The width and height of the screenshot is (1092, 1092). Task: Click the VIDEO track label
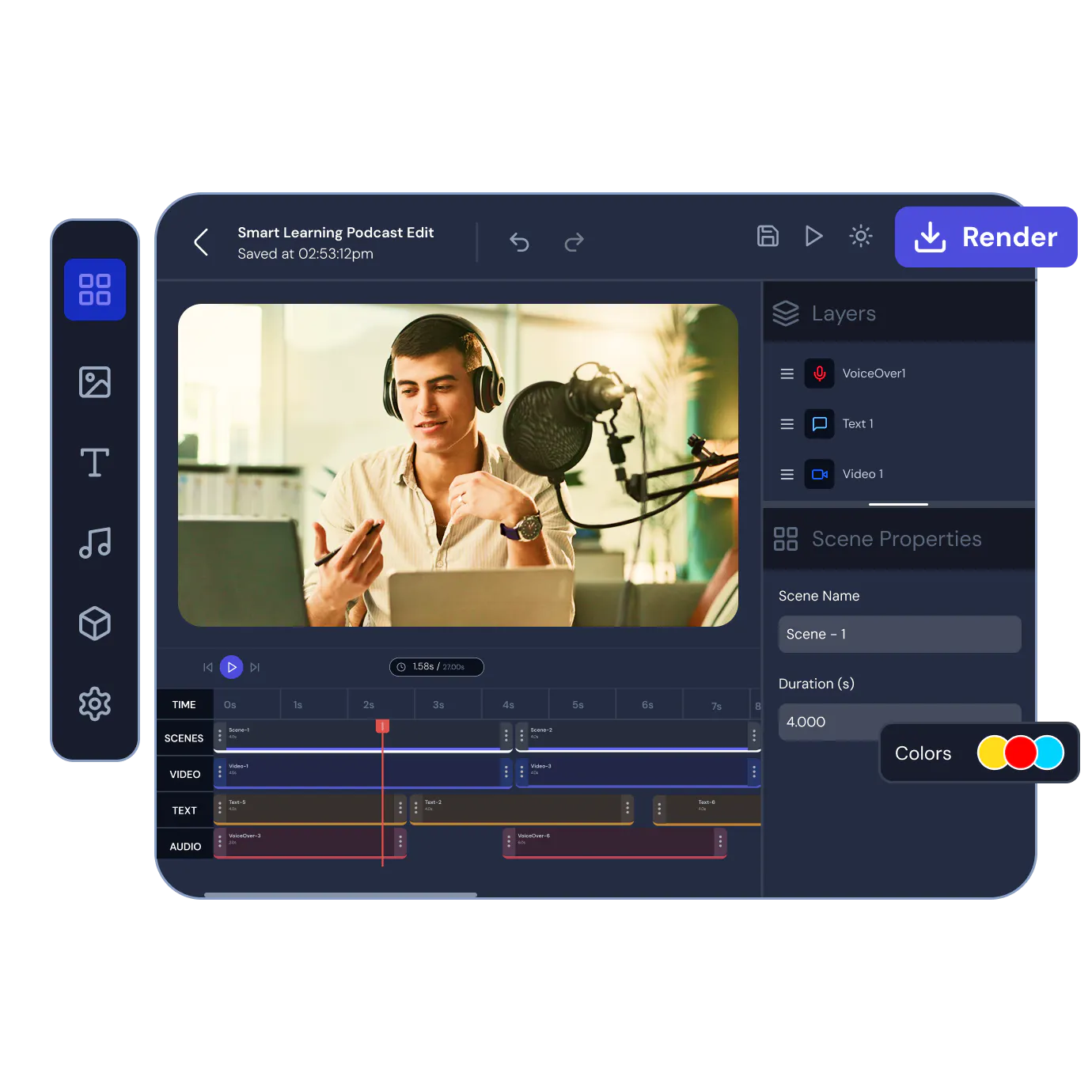coord(184,775)
